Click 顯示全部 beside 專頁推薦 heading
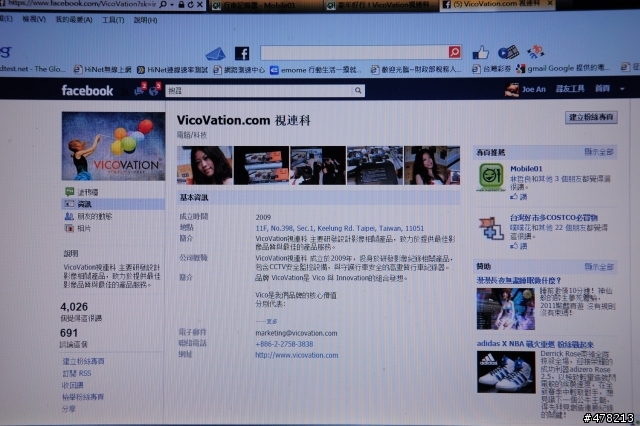 point(599,152)
